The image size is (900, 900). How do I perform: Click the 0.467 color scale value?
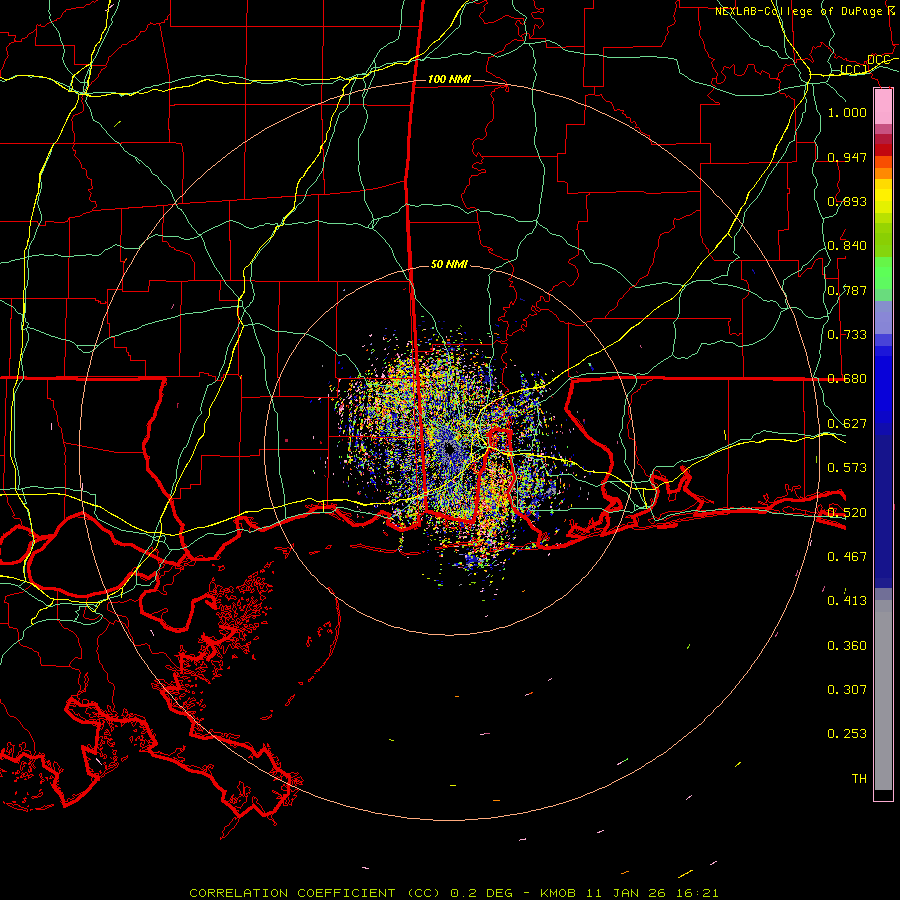click(x=847, y=556)
